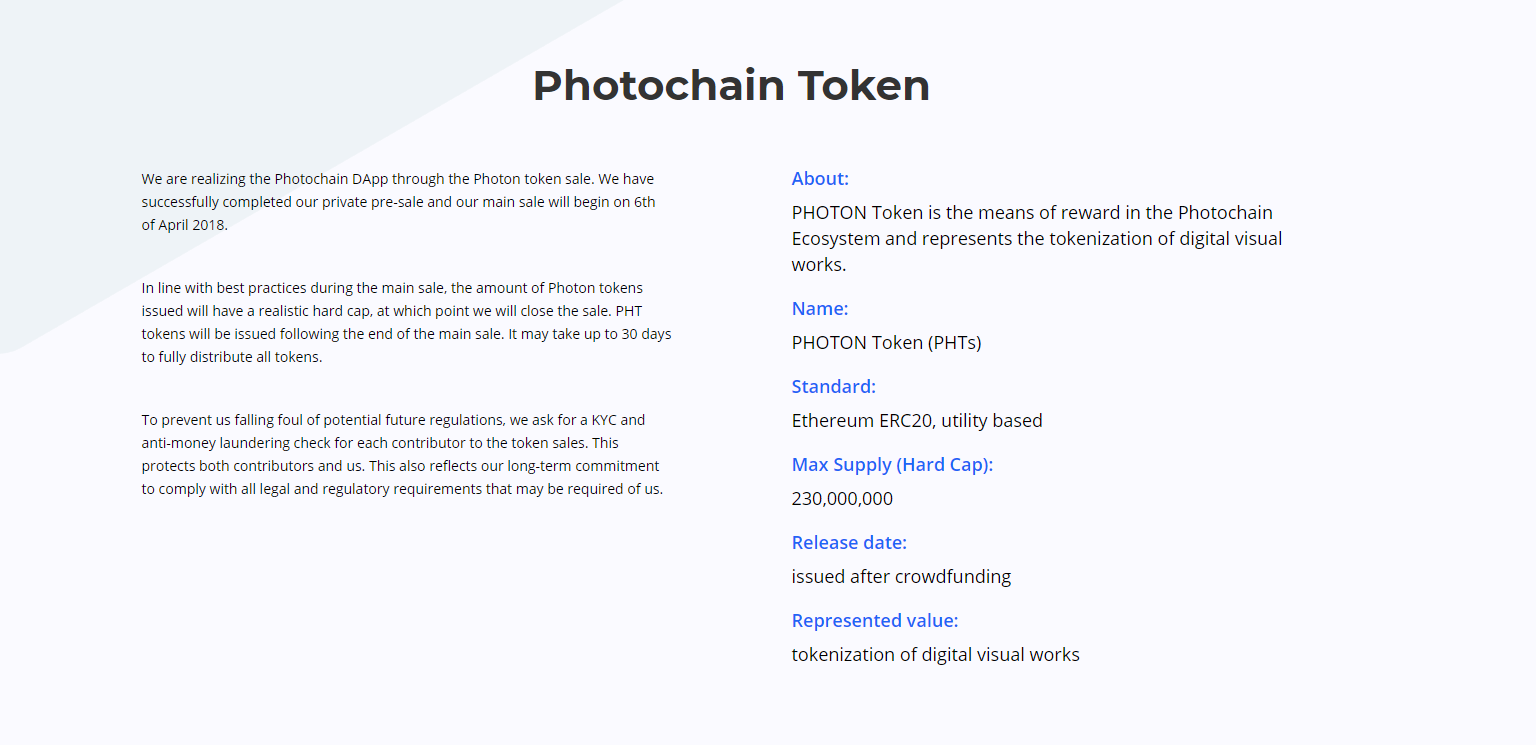The height and width of the screenshot is (745, 1536).
Task: Click the PHOTON Token (PHTs) value
Action: click(886, 343)
